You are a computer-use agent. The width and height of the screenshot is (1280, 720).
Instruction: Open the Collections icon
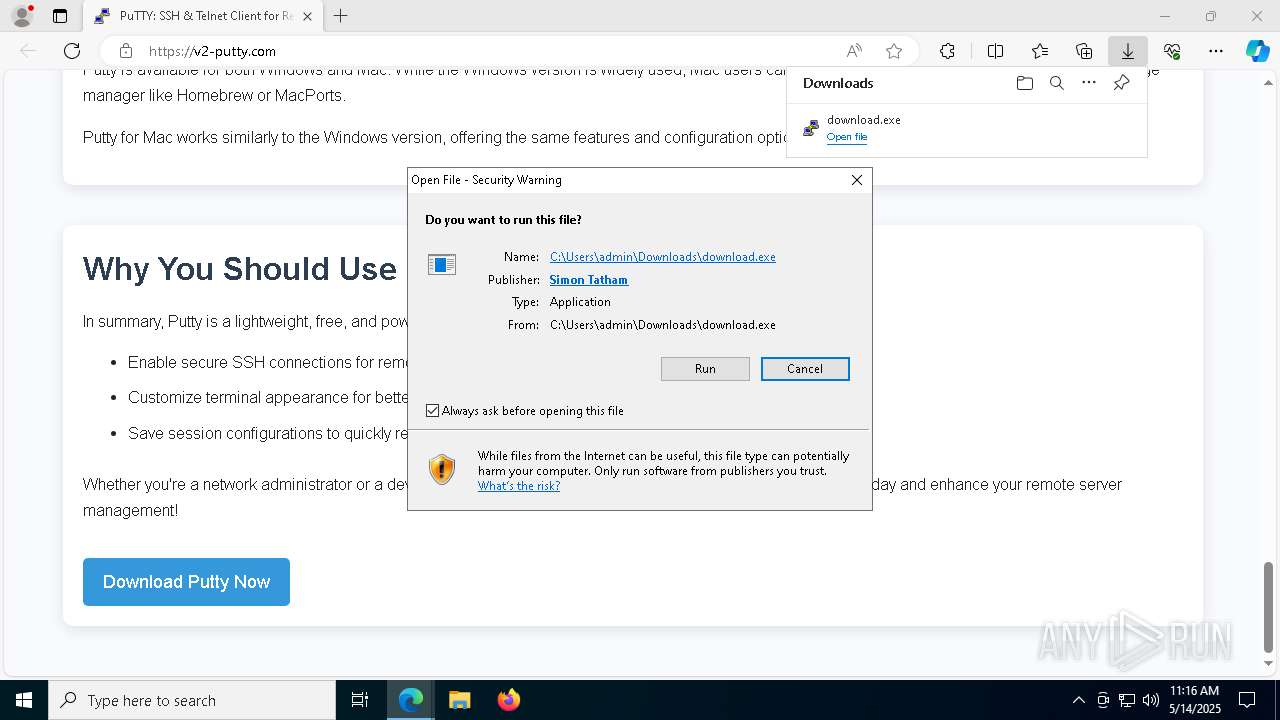click(x=1084, y=51)
